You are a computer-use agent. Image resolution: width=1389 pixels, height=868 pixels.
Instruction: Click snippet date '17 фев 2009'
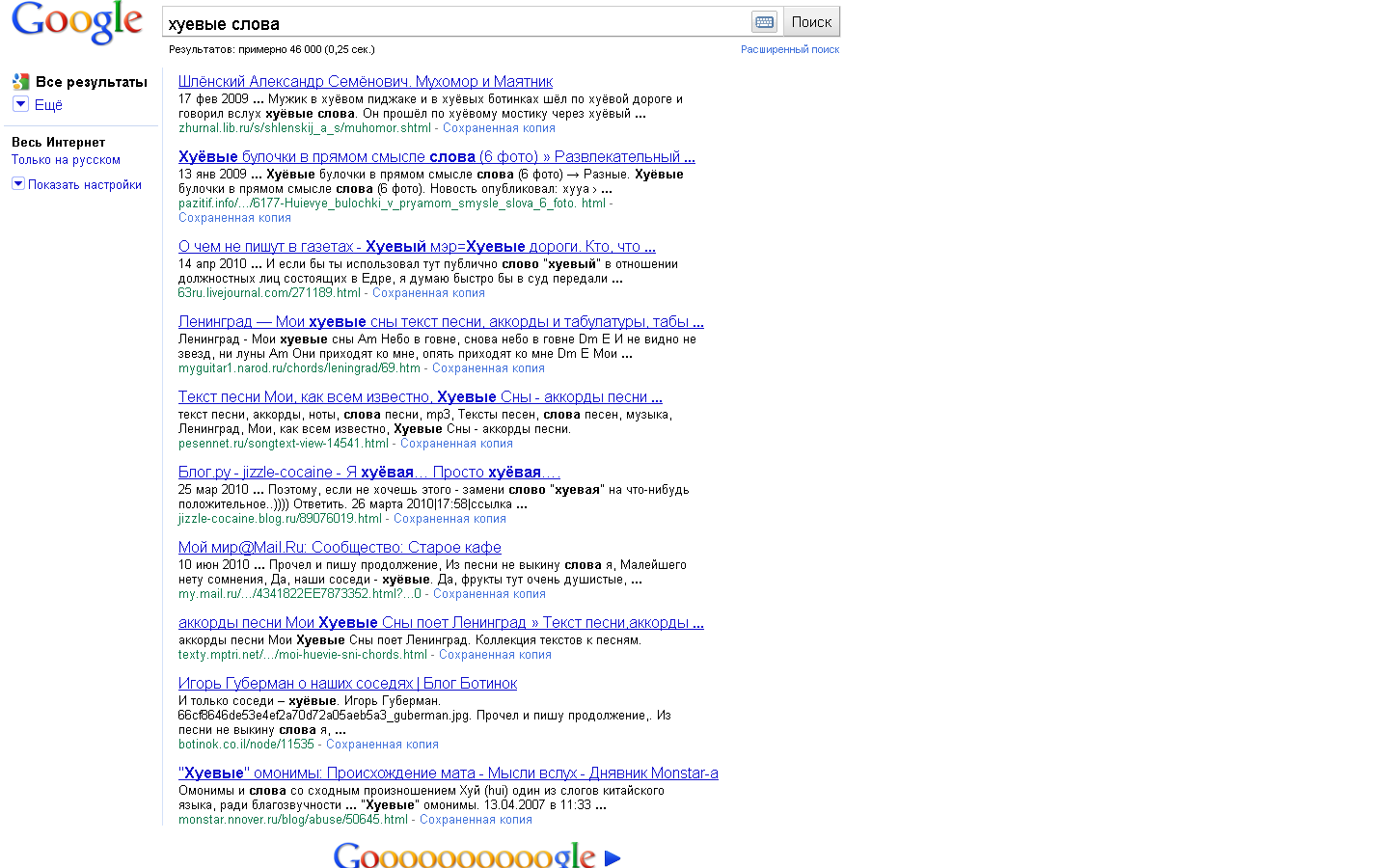pos(213,98)
